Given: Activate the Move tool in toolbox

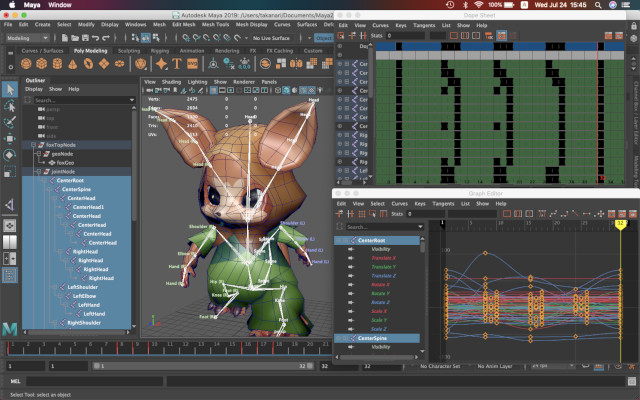Looking at the screenshot, I should pyautogui.click(x=10, y=139).
